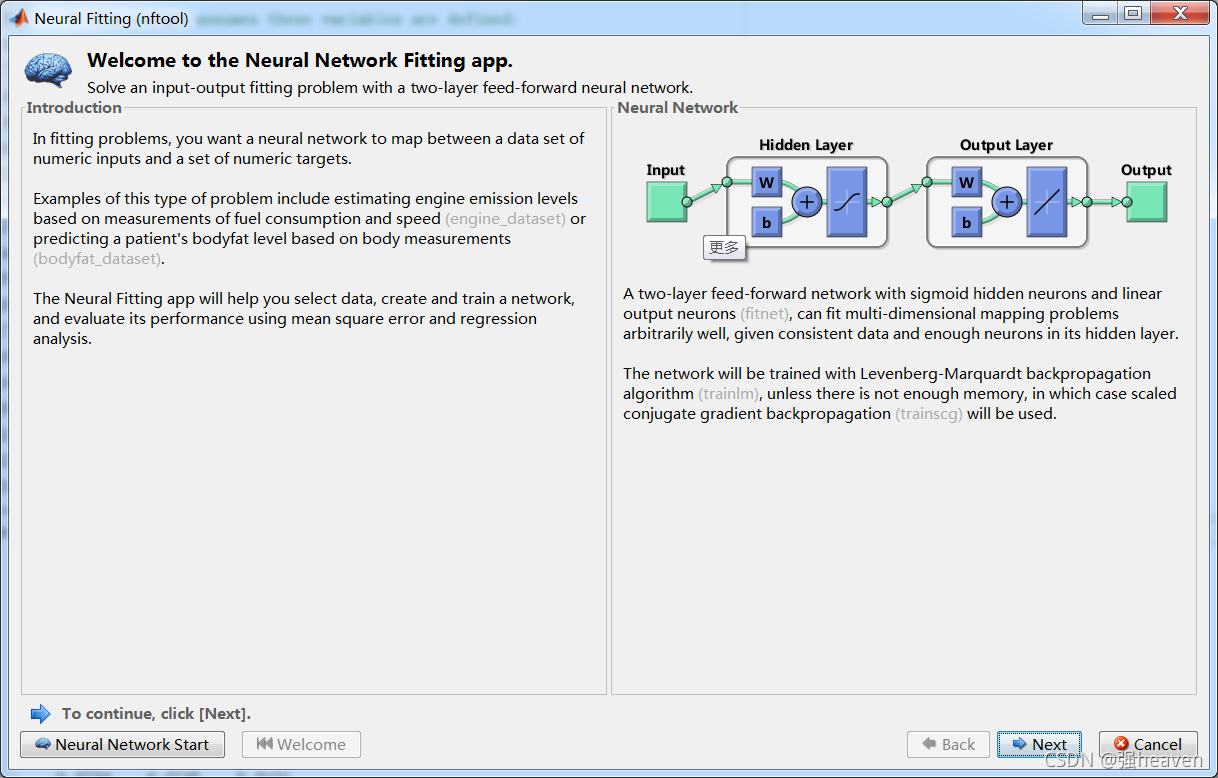
Task: Click the Welcome heading text
Action: click(x=300, y=61)
